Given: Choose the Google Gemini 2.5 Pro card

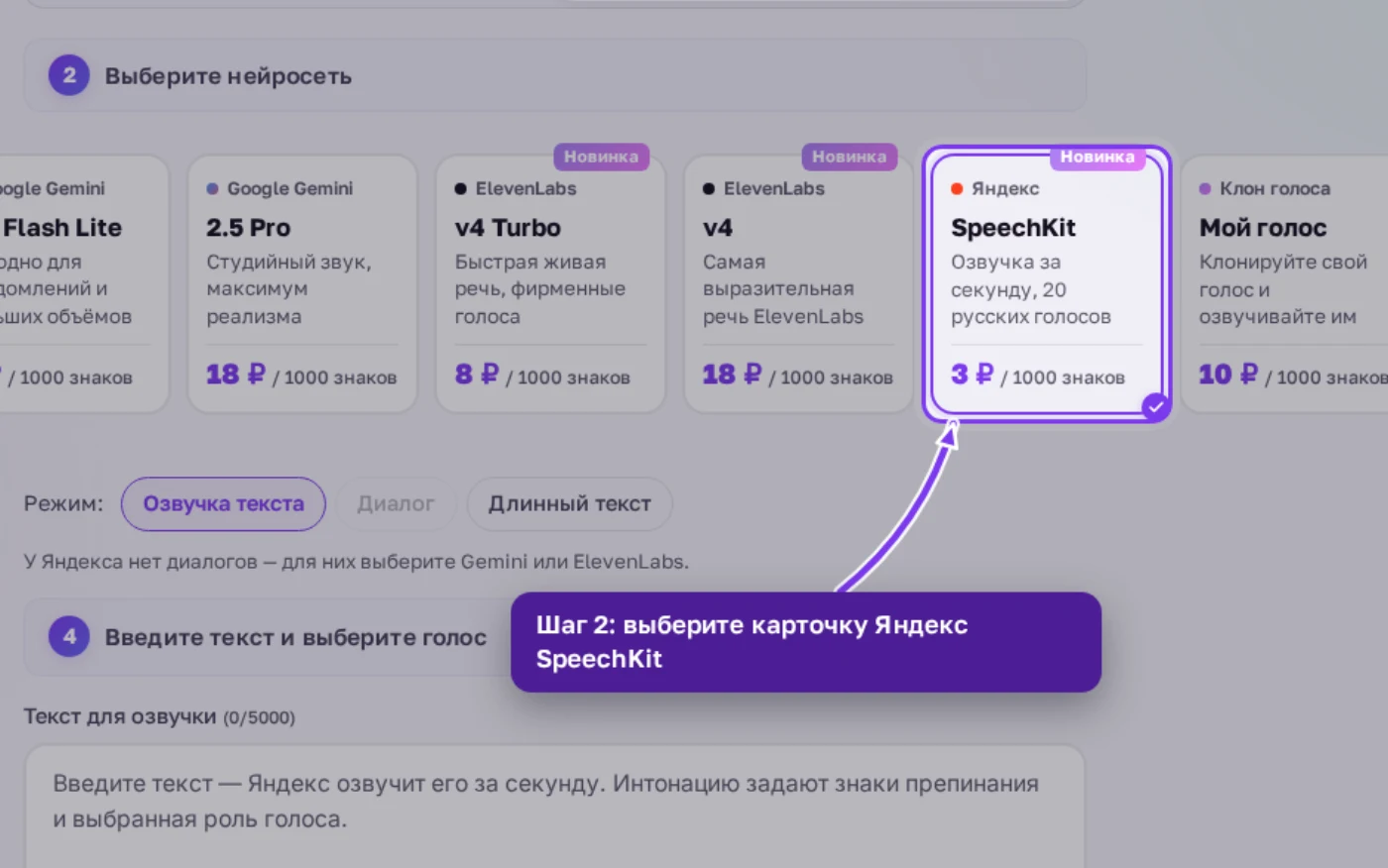Looking at the screenshot, I should pos(302,284).
